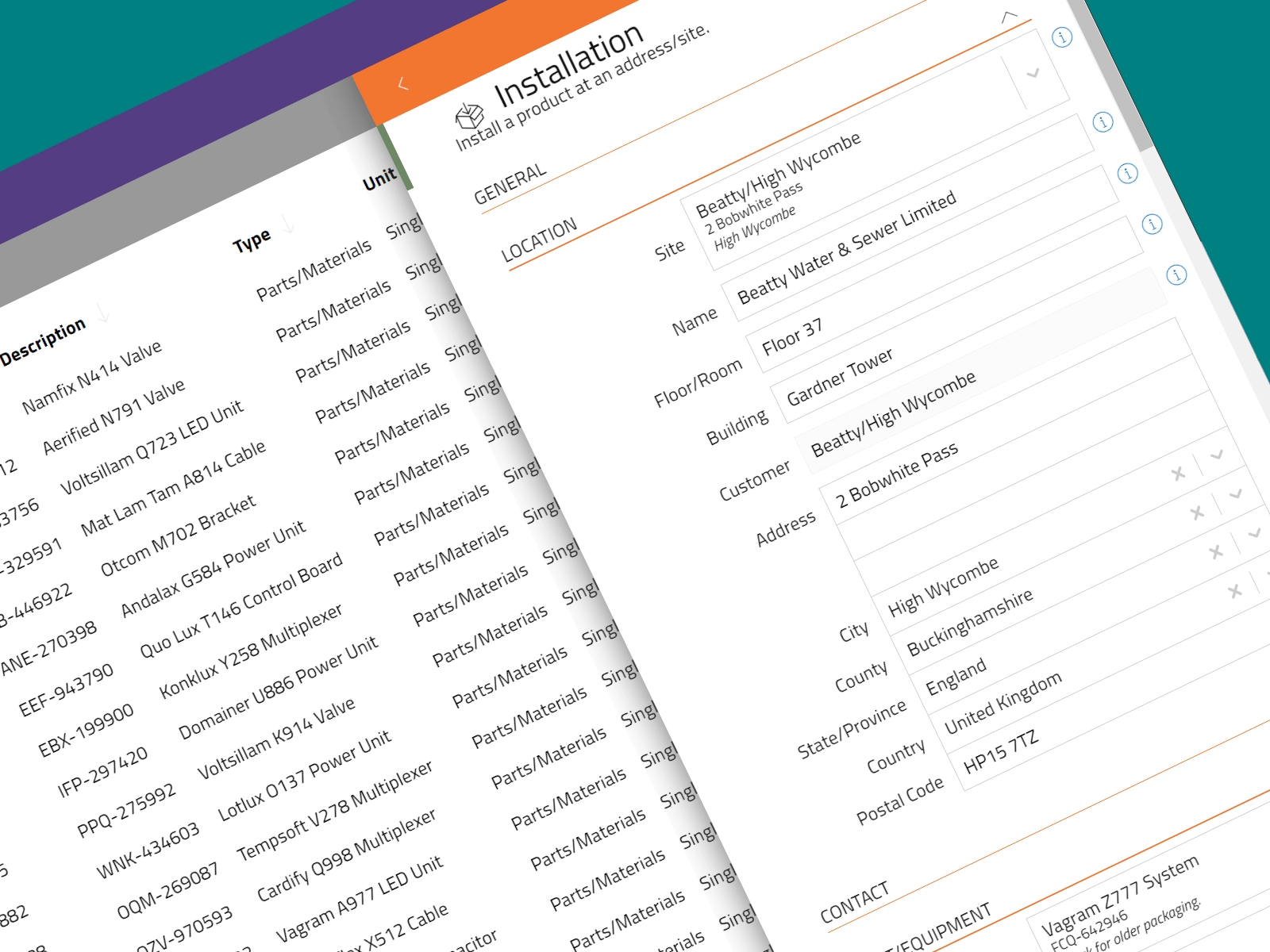The height and width of the screenshot is (952, 1270).
Task: Click the LOCATION section header
Action: [539, 241]
